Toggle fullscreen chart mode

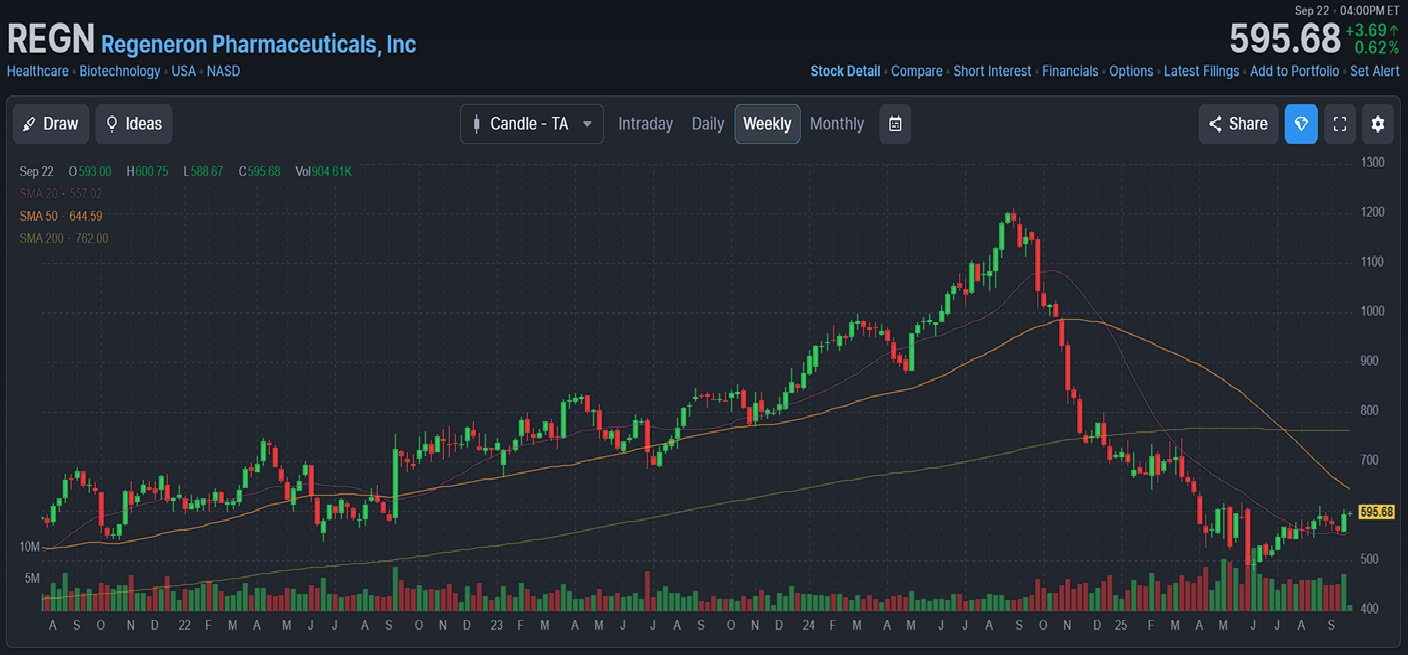point(1340,124)
